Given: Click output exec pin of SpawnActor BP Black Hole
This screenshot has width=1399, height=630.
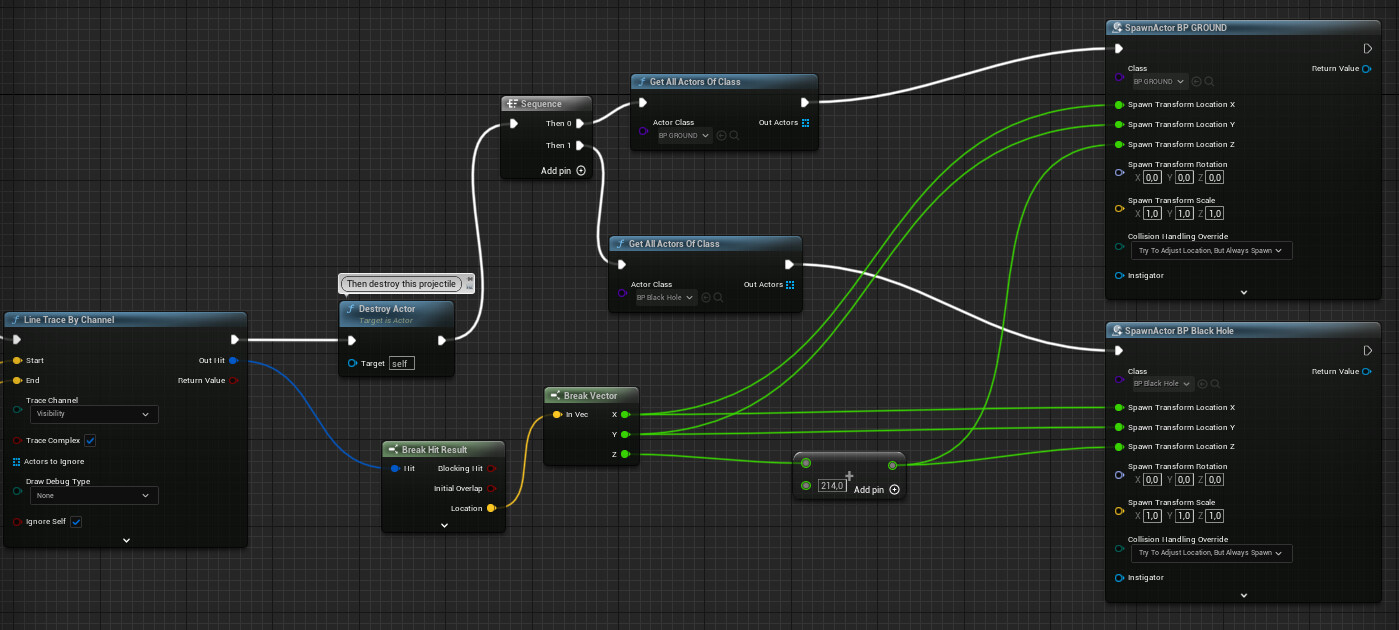Looking at the screenshot, I should point(1368,351).
